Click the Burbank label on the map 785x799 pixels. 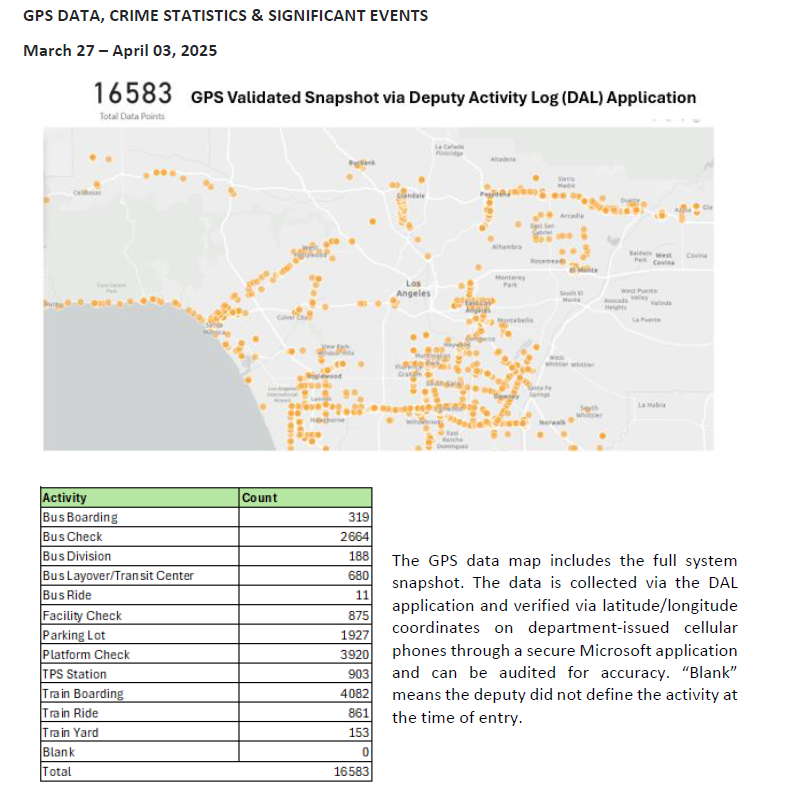[x=361, y=162]
